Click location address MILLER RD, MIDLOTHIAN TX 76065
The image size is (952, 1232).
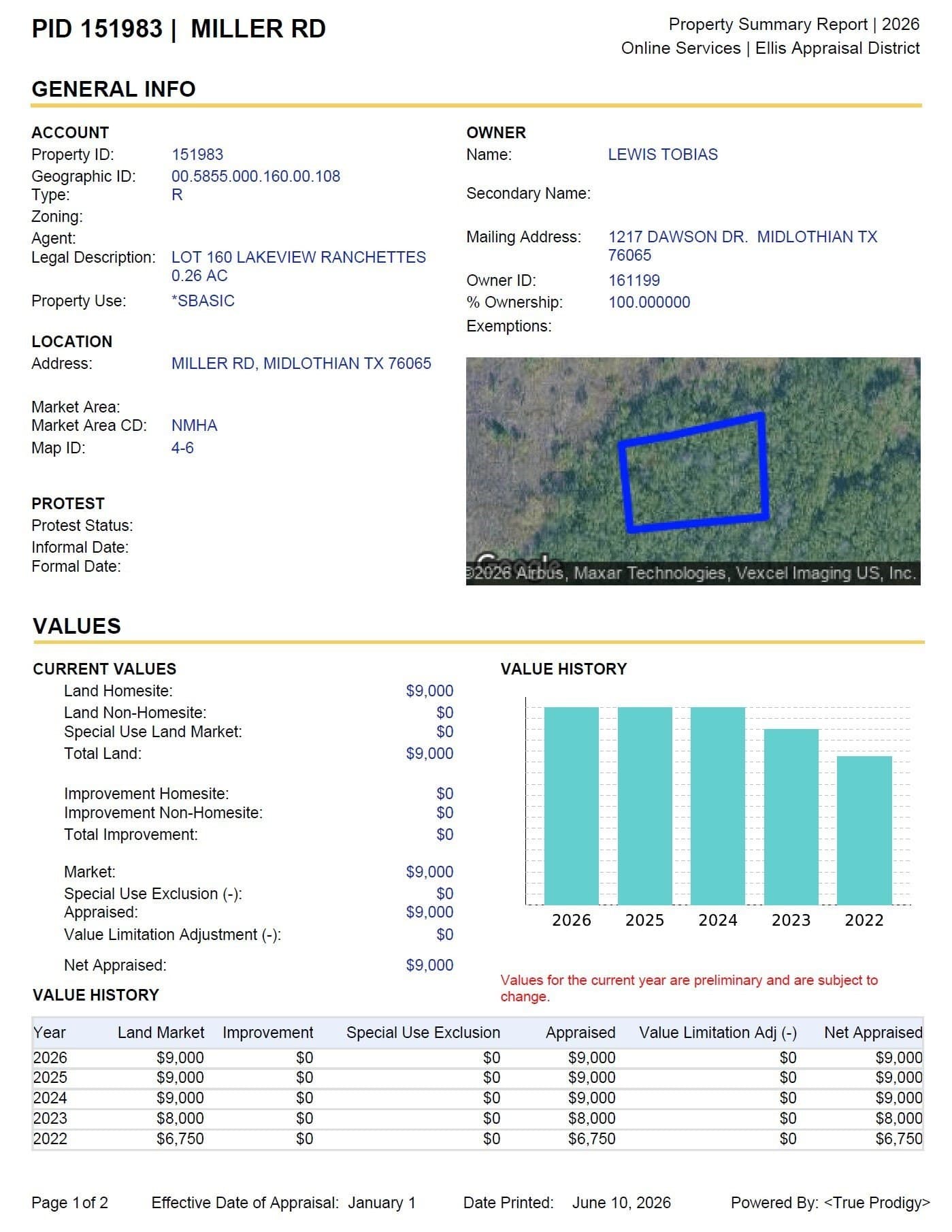point(301,363)
